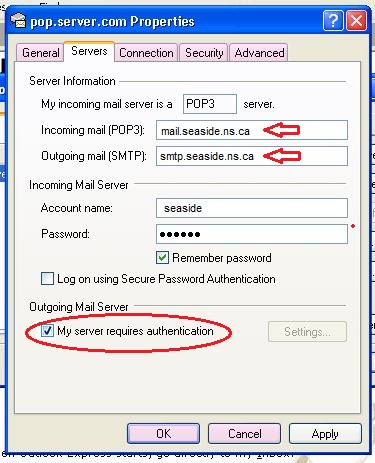
Task: Focus the Account name field
Action: pyautogui.click(x=252, y=208)
